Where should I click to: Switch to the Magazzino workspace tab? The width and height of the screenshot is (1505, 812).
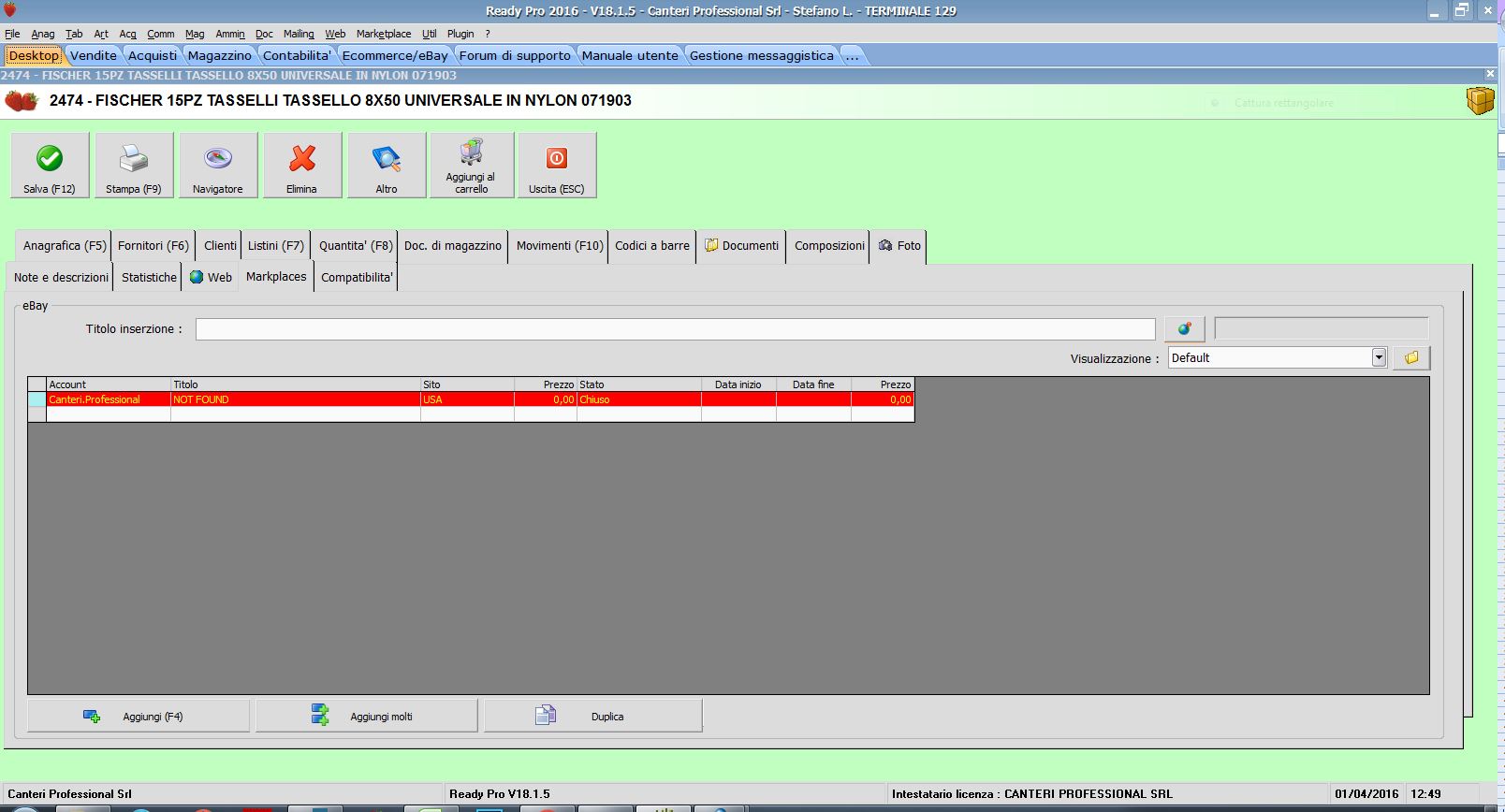click(x=220, y=55)
